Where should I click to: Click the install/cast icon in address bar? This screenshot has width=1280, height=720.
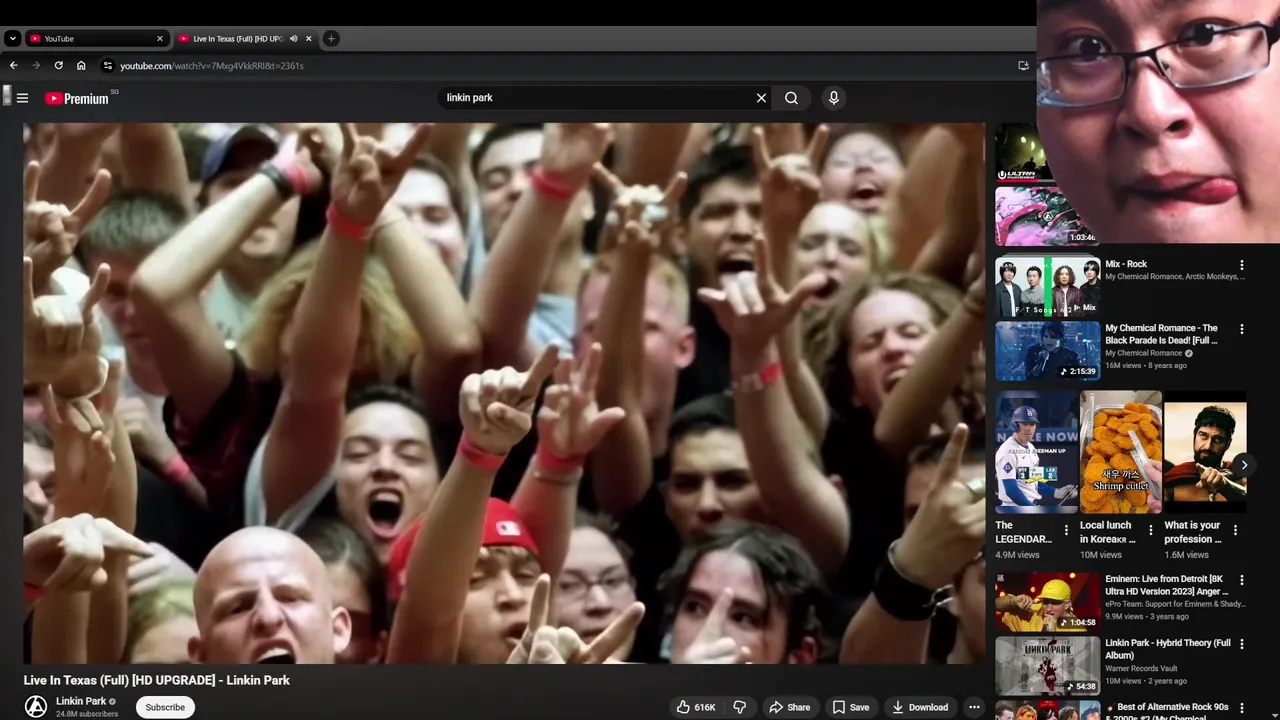click(x=1023, y=66)
